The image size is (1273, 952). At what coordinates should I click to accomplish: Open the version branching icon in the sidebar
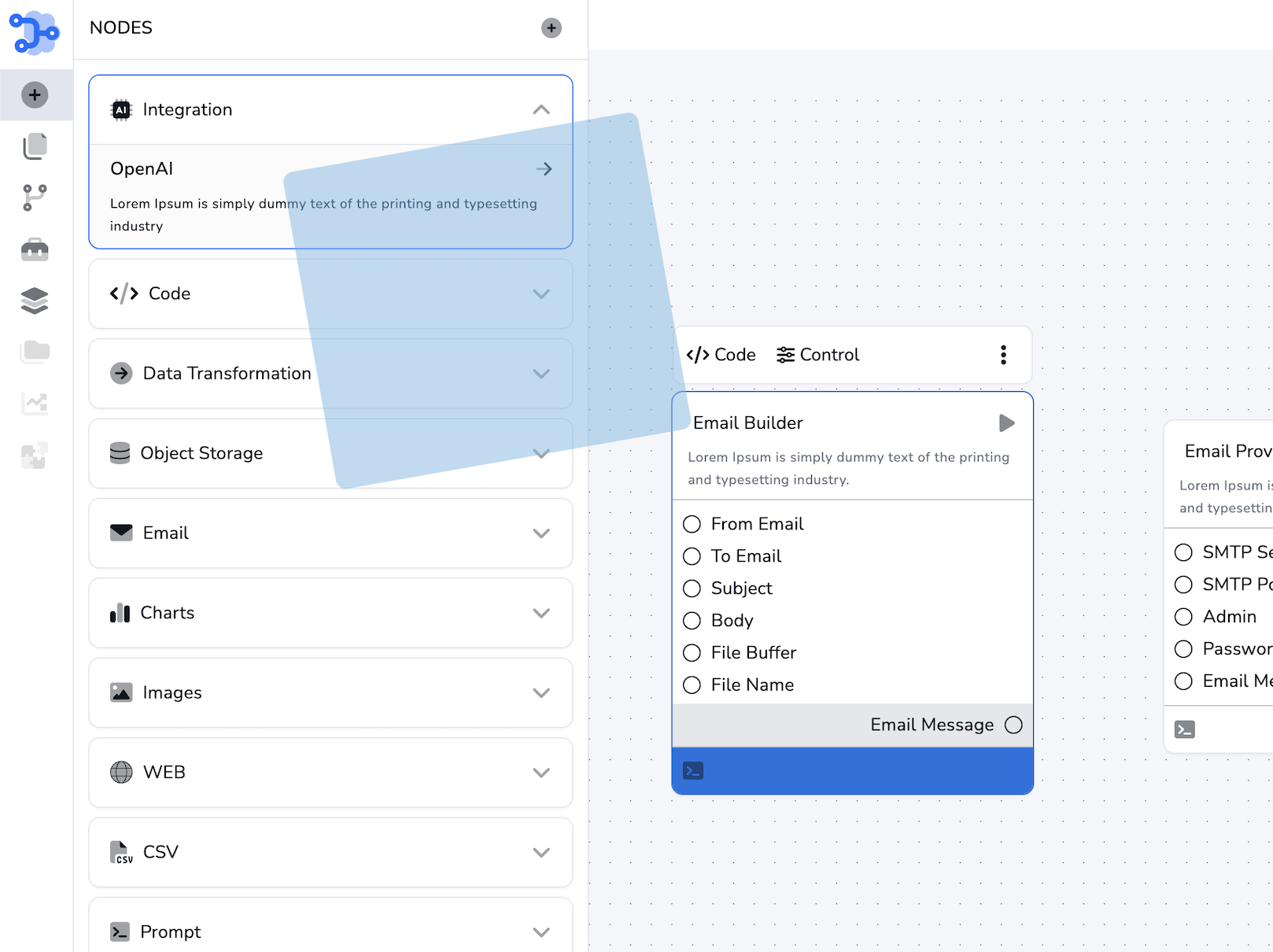pyautogui.click(x=35, y=197)
